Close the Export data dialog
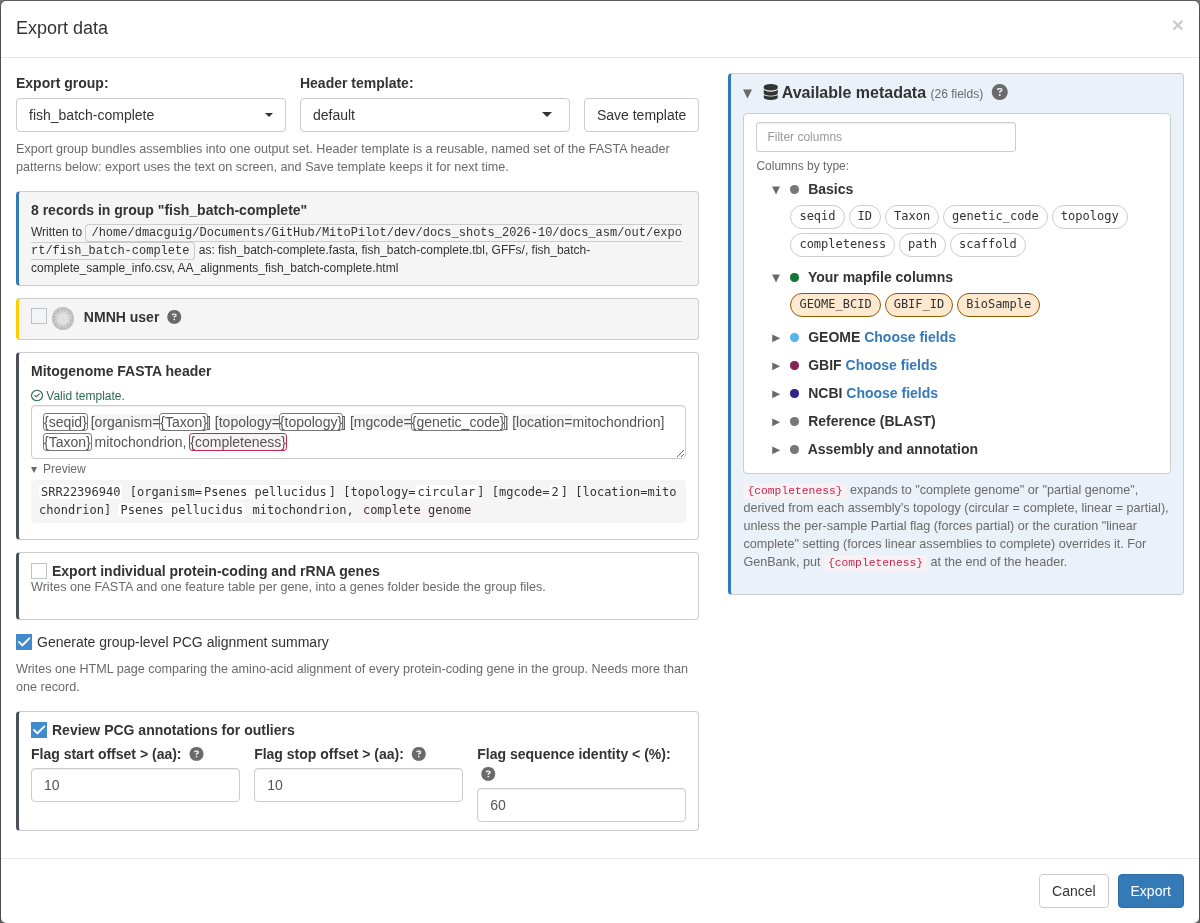Image resolution: width=1200 pixels, height=923 pixels. click(x=1177, y=25)
